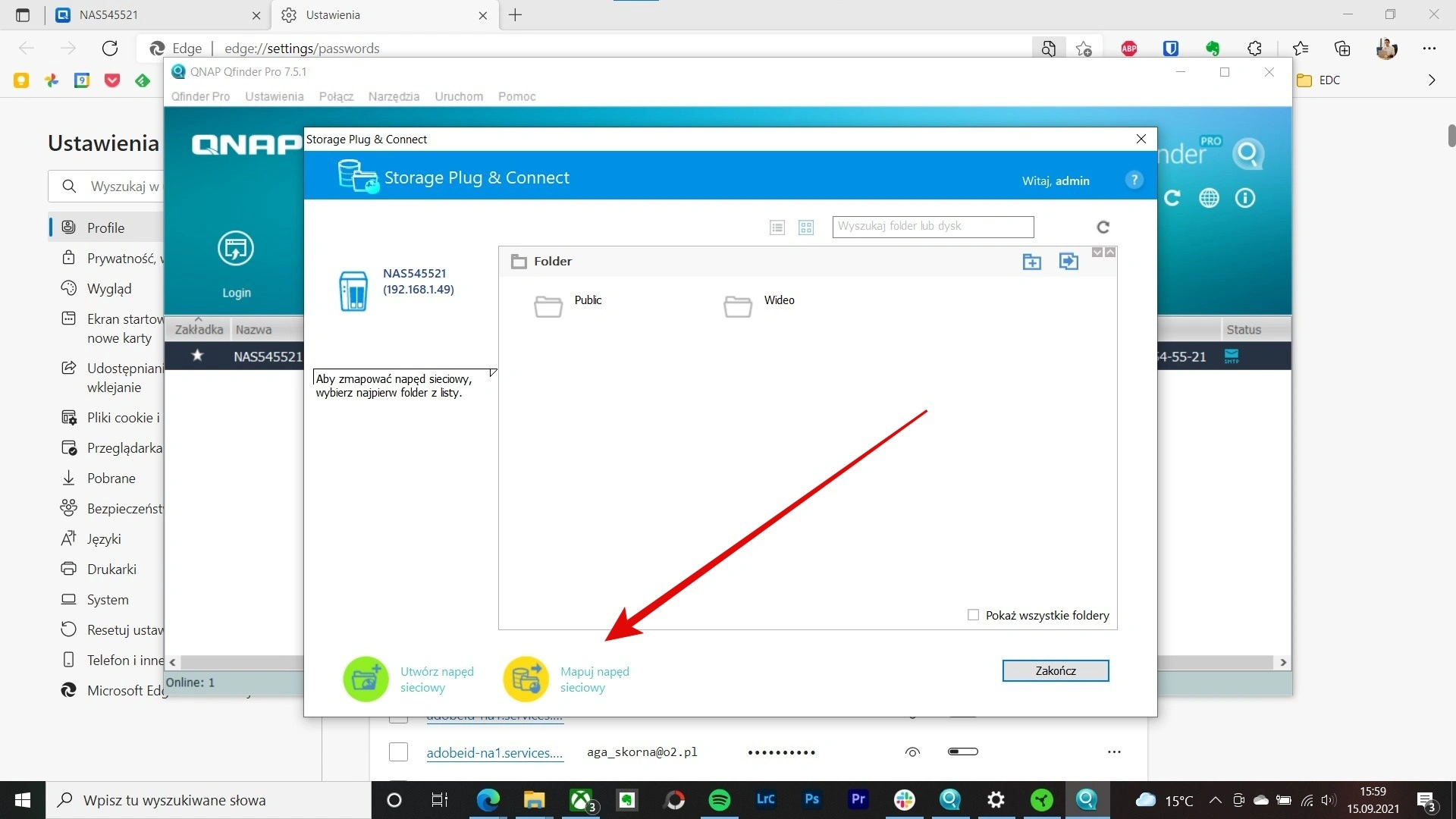Open the Narzędzia menu
This screenshot has height=819, width=1456.
[x=394, y=96]
